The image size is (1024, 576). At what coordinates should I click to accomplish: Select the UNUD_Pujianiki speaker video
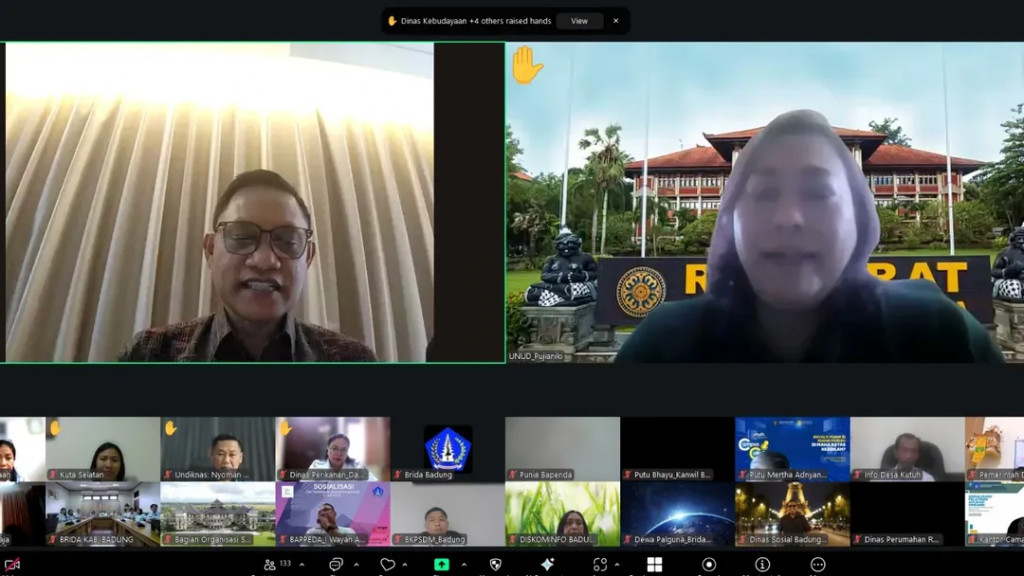(x=765, y=202)
